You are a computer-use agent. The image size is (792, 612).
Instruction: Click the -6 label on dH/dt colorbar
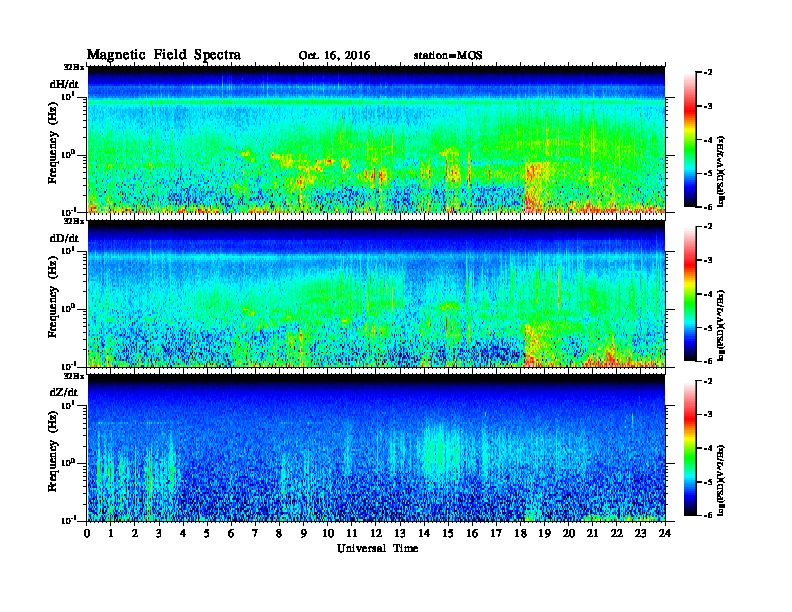click(x=708, y=207)
